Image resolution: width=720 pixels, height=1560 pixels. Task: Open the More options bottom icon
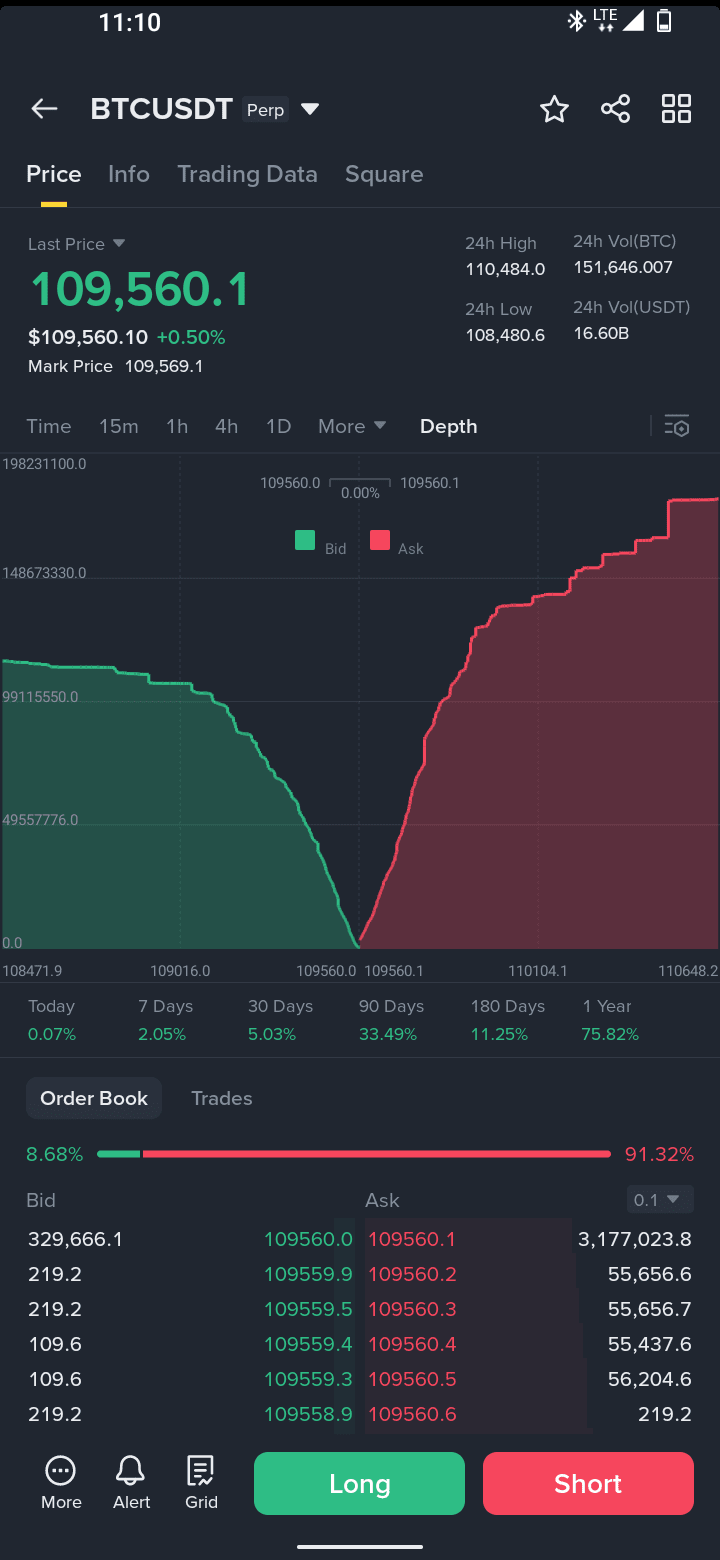(x=61, y=1482)
